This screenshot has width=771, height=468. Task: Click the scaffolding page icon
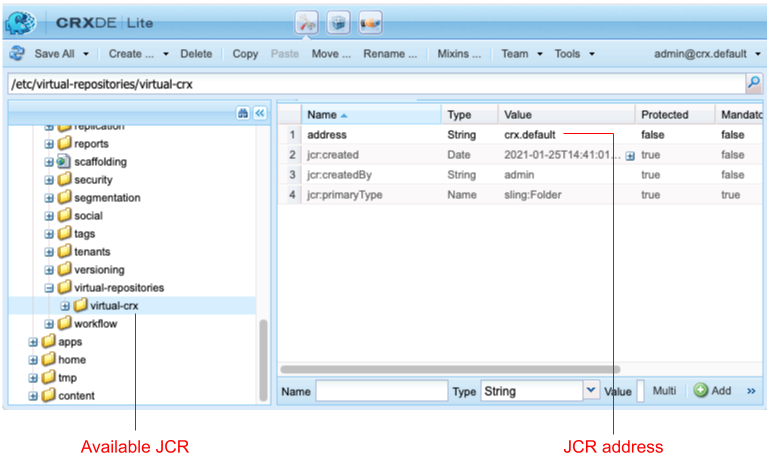click(63, 161)
